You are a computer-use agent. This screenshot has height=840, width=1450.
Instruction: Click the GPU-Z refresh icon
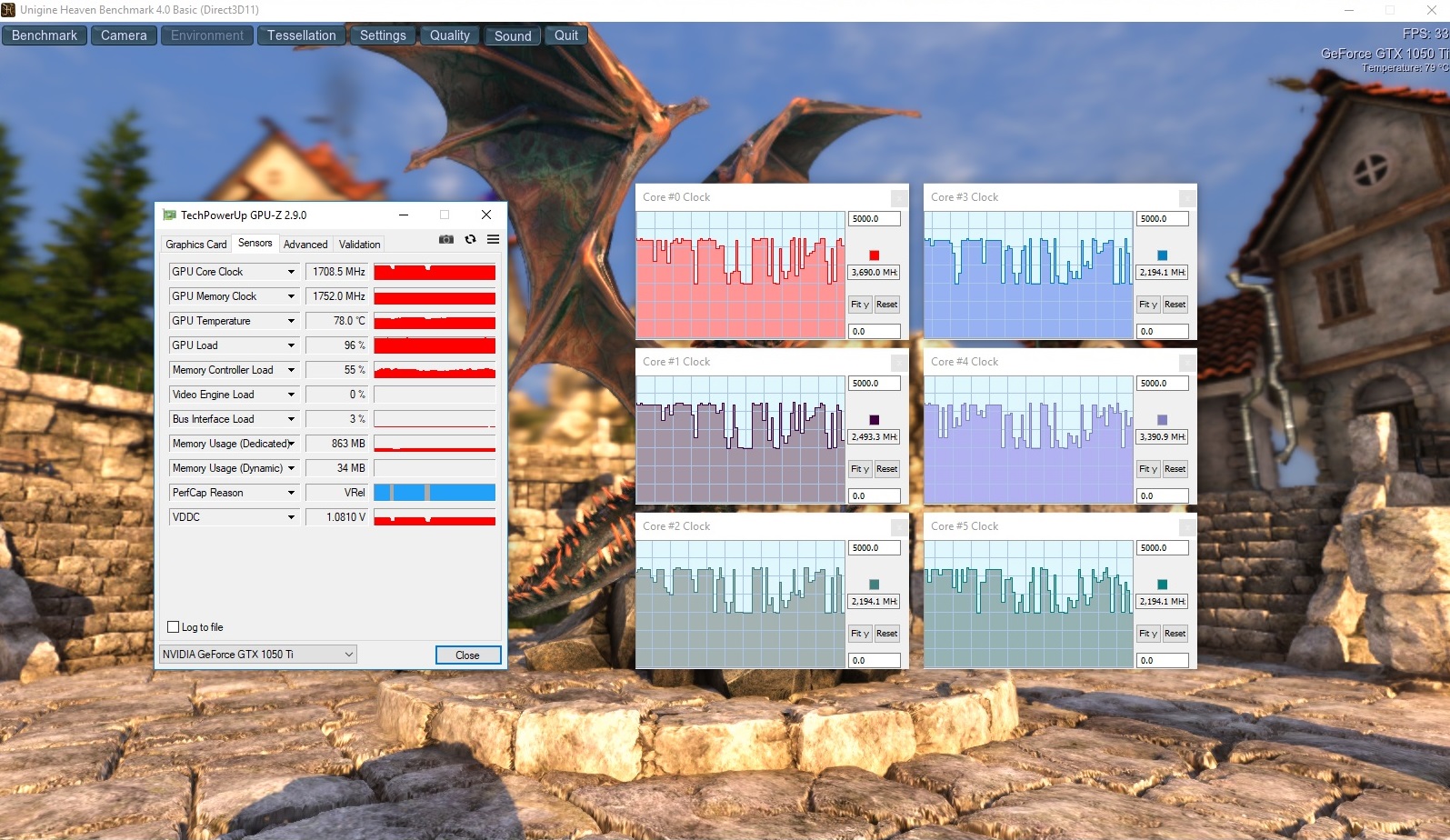pyautogui.click(x=470, y=239)
